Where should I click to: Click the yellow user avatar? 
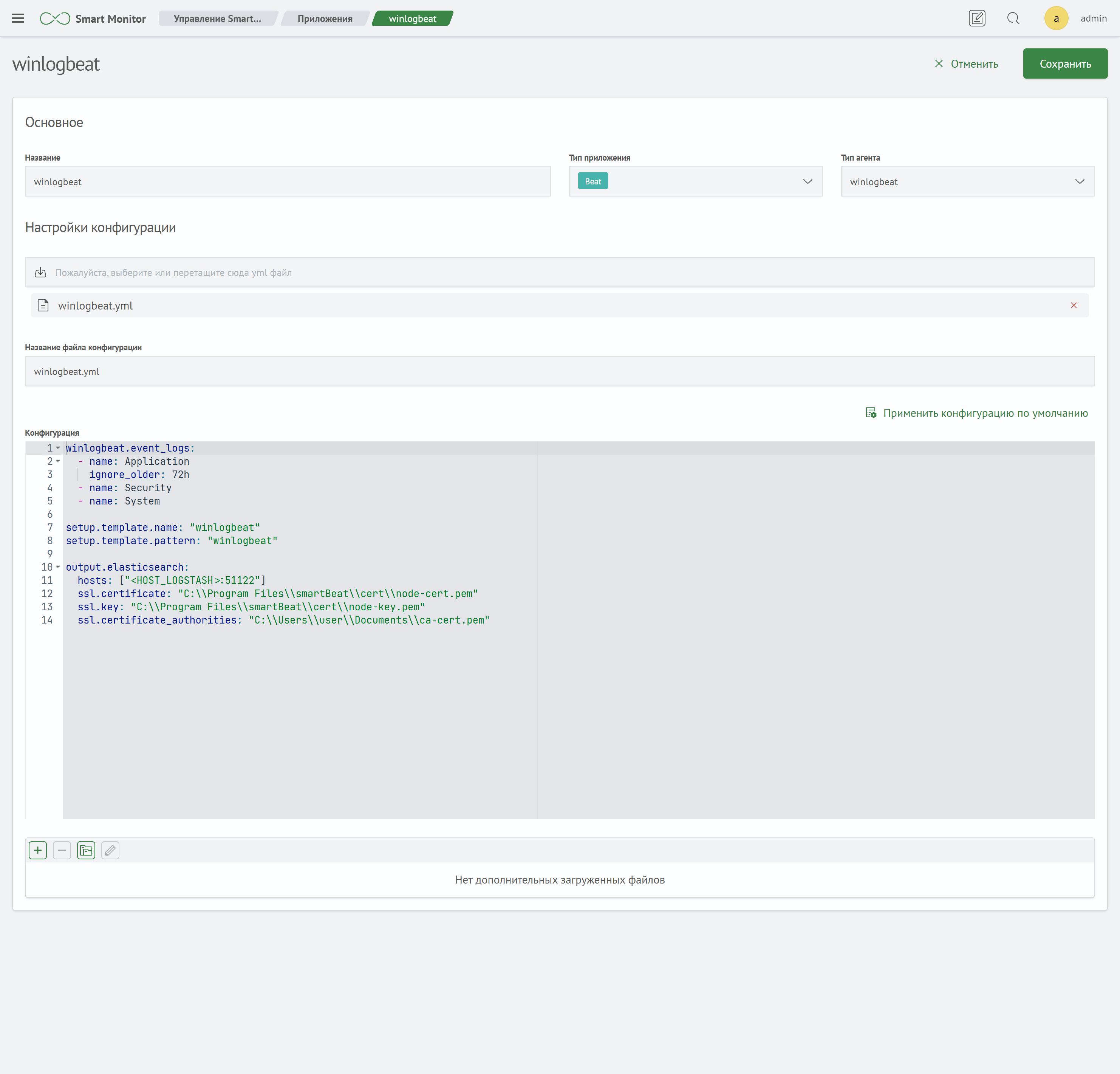click(x=1056, y=18)
